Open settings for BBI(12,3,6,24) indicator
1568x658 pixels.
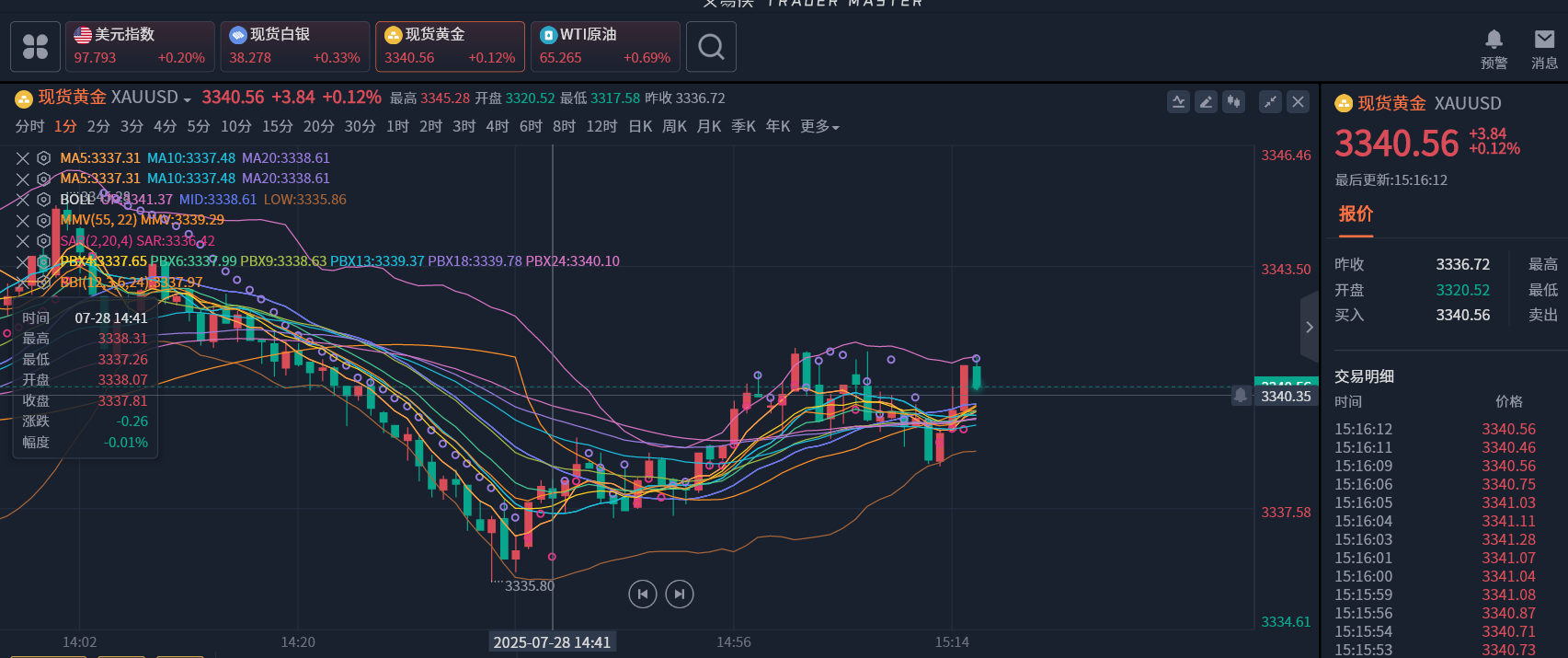click(43, 283)
